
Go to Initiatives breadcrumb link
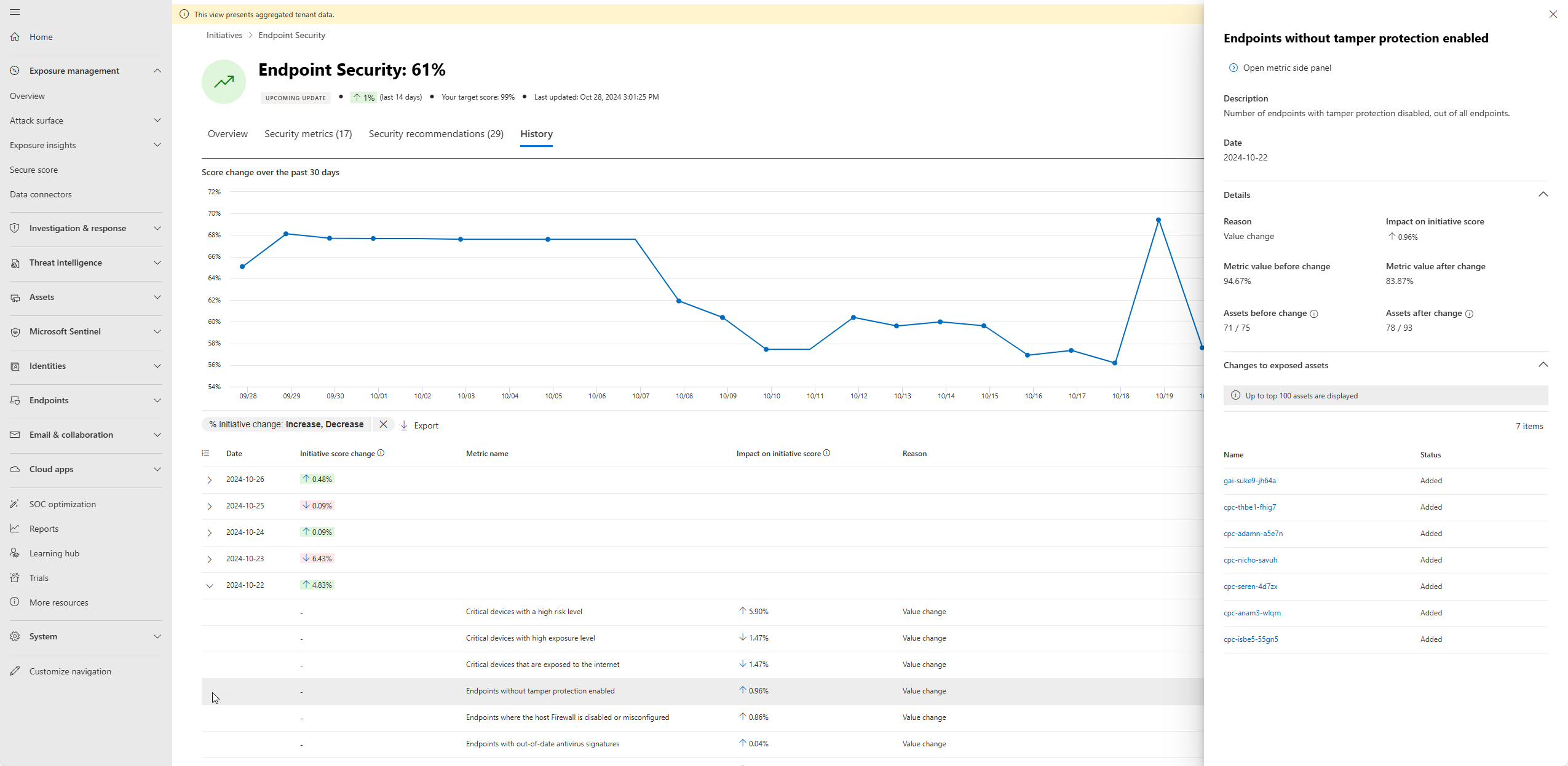point(224,36)
